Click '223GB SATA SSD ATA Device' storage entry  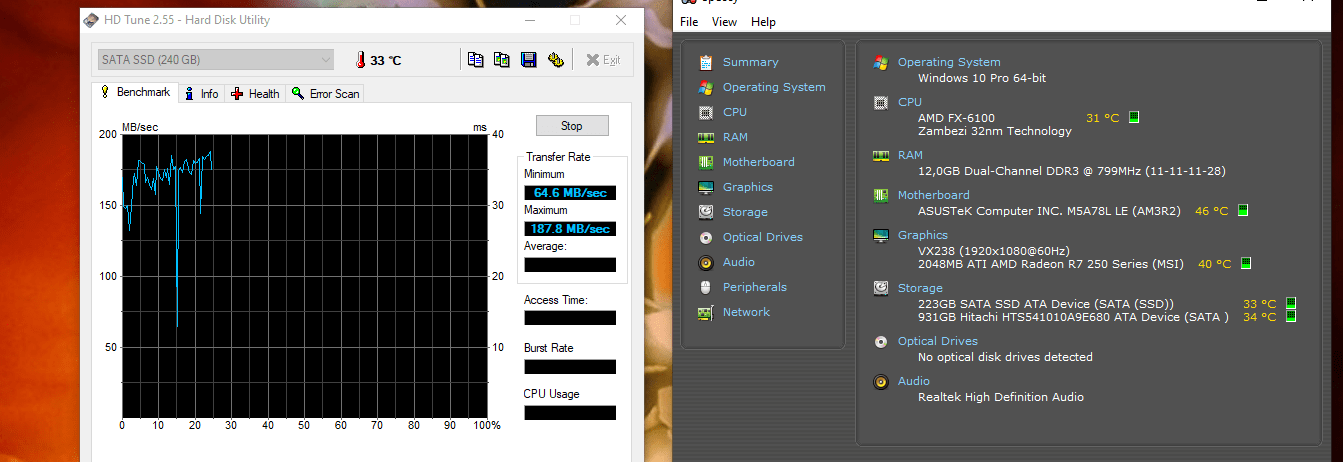[x=1046, y=304]
